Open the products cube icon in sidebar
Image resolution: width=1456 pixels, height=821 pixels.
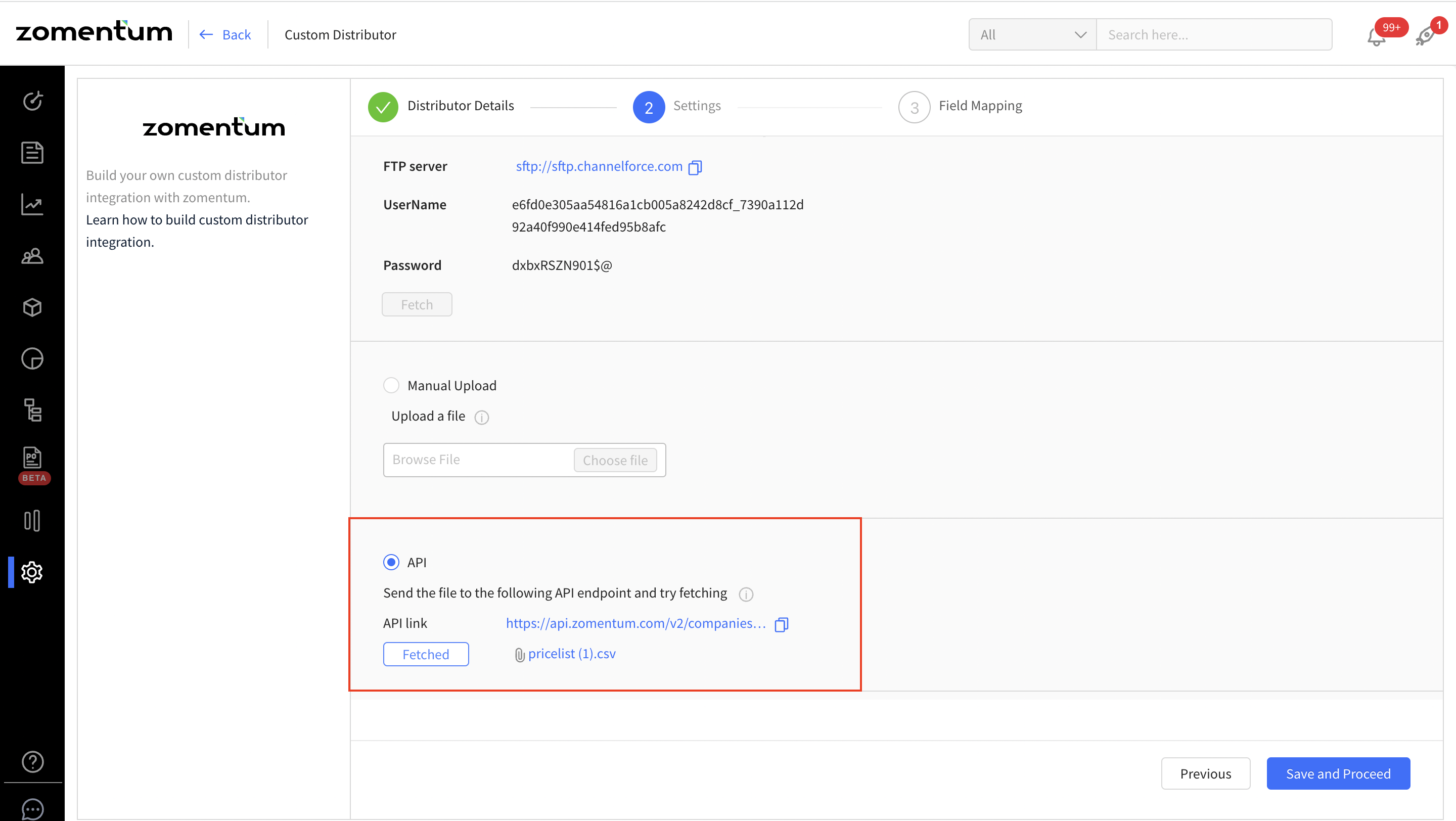[32, 307]
